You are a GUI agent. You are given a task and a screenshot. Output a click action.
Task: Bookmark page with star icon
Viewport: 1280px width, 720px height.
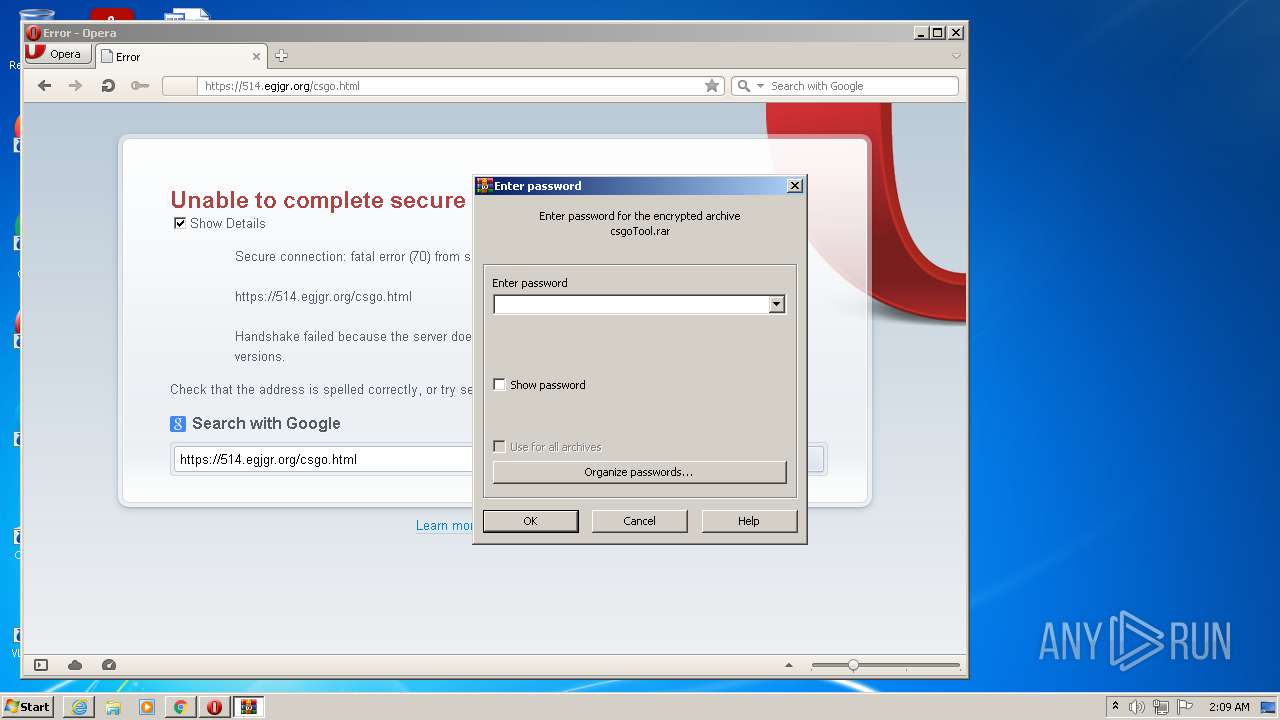(x=712, y=86)
